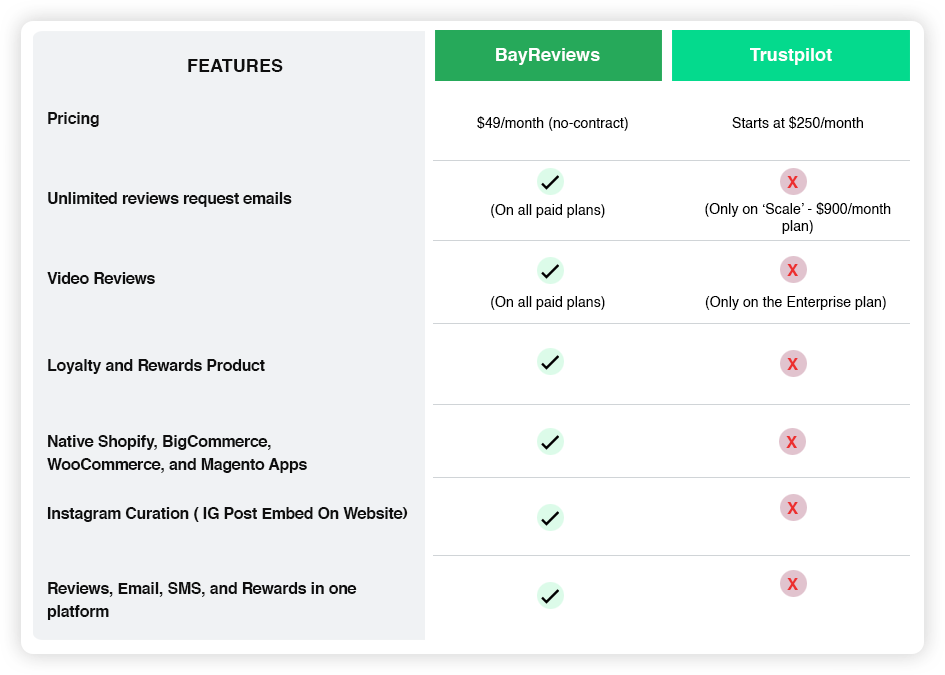Click the FEATURES heading
Viewport: 945px width, 675px height.
(234, 65)
